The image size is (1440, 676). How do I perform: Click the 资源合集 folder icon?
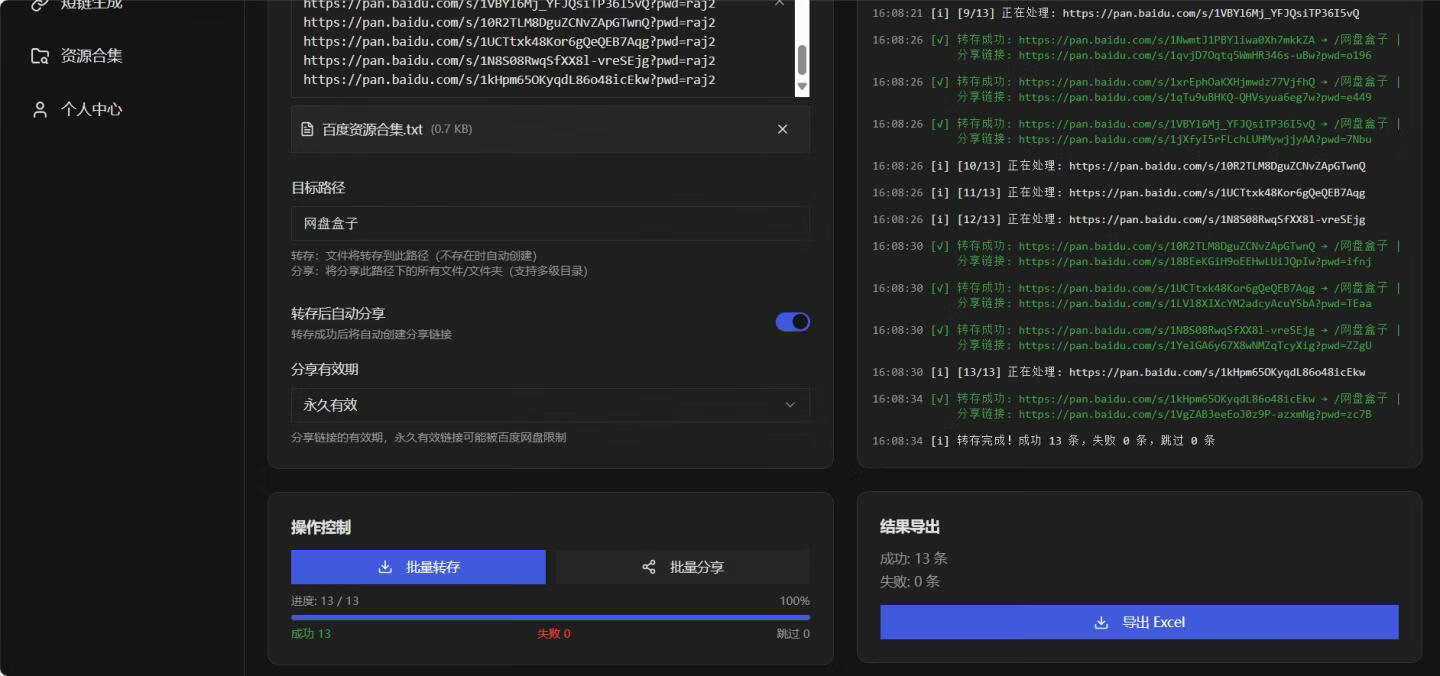click(x=40, y=56)
